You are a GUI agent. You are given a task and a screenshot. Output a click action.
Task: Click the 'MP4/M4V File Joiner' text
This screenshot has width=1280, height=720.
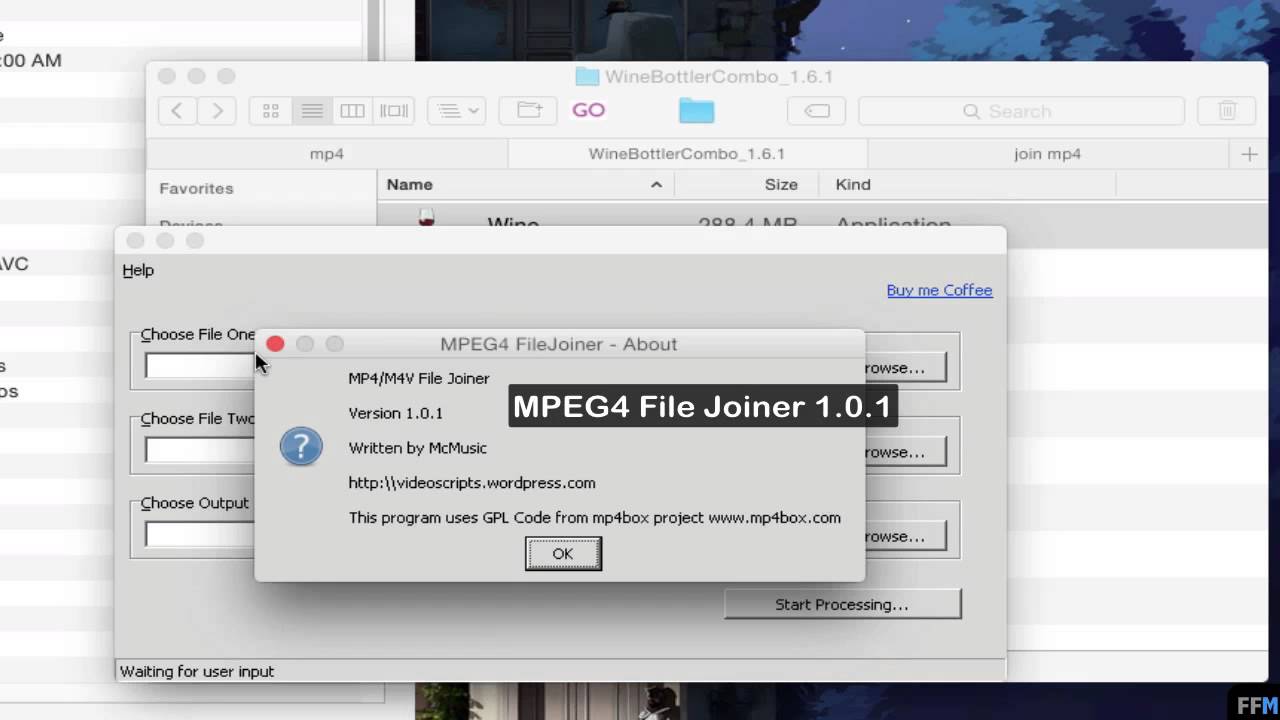(419, 378)
